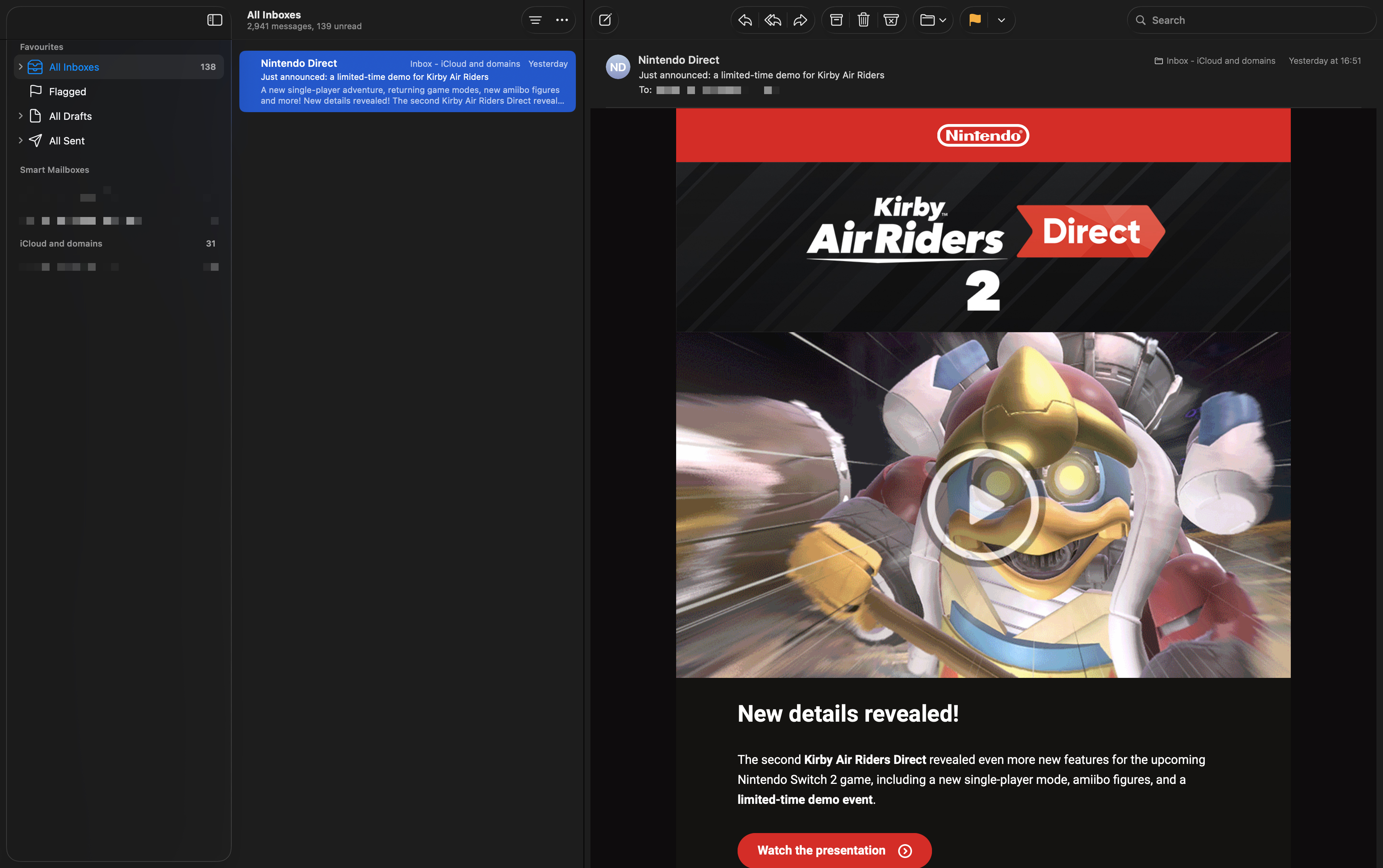1383x868 pixels.
Task: Play the Kirby Air Riders video
Action: click(x=983, y=505)
